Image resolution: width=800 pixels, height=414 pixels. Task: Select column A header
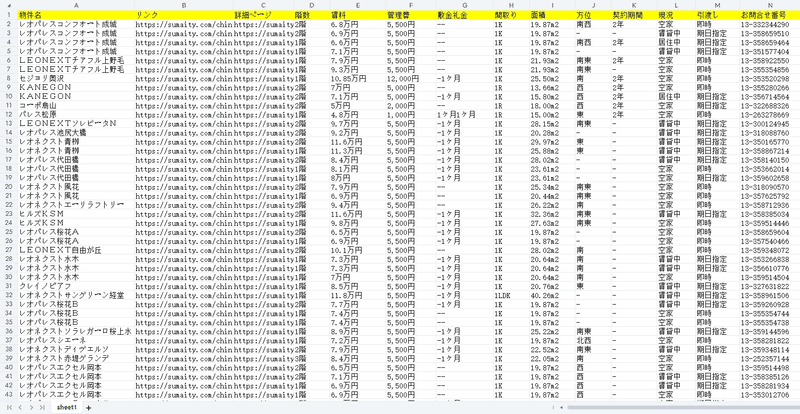(76, 5)
